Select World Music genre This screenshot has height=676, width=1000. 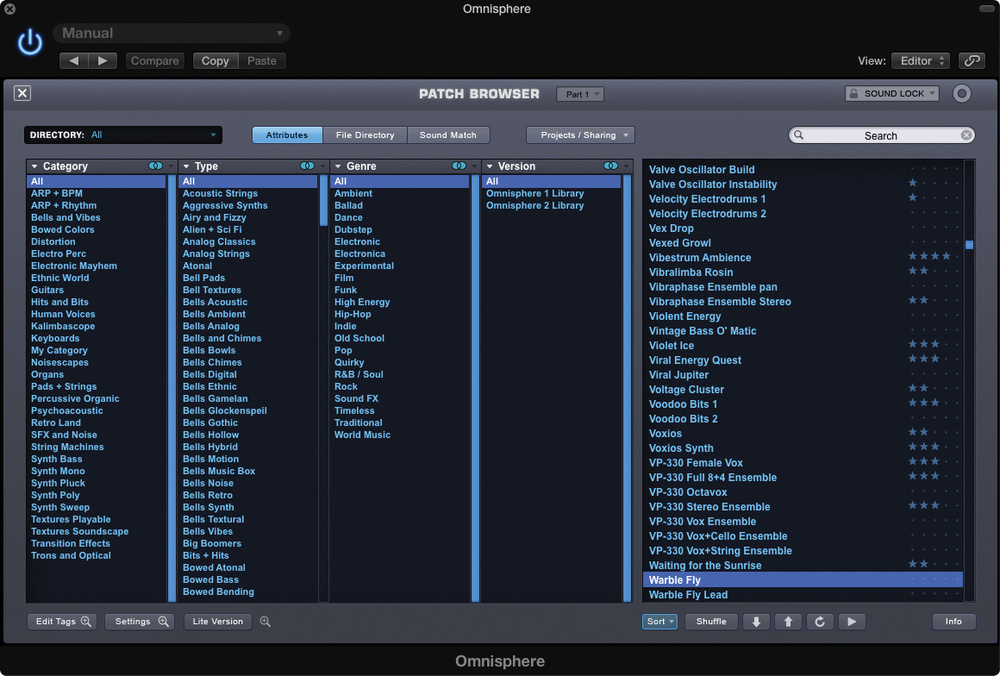(362, 434)
